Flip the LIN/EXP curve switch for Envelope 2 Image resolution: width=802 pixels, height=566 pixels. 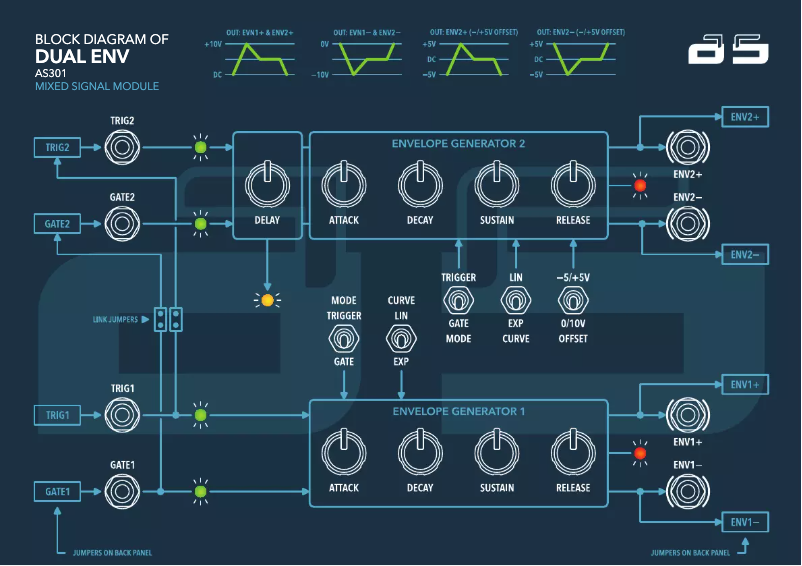click(x=516, y=300)
